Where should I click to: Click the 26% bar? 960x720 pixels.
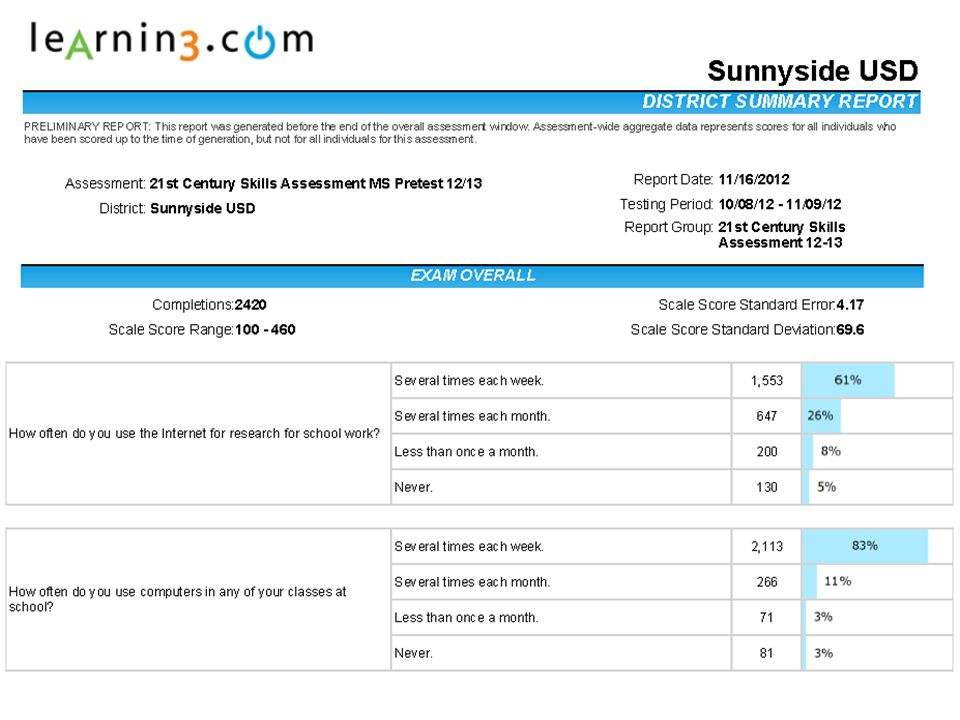[x=821, y=416]
